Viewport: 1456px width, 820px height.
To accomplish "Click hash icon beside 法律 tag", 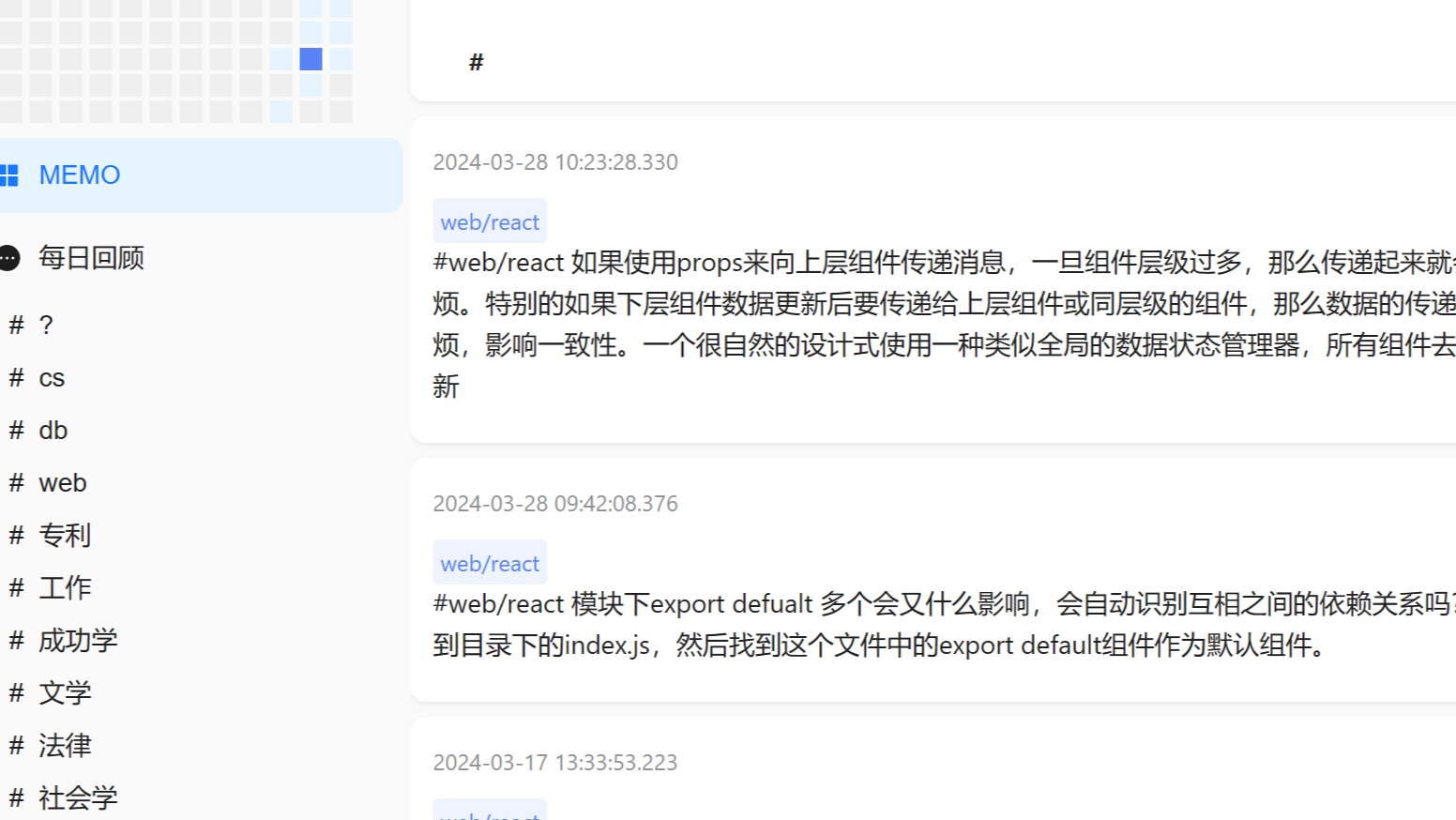I will [16, 746].
